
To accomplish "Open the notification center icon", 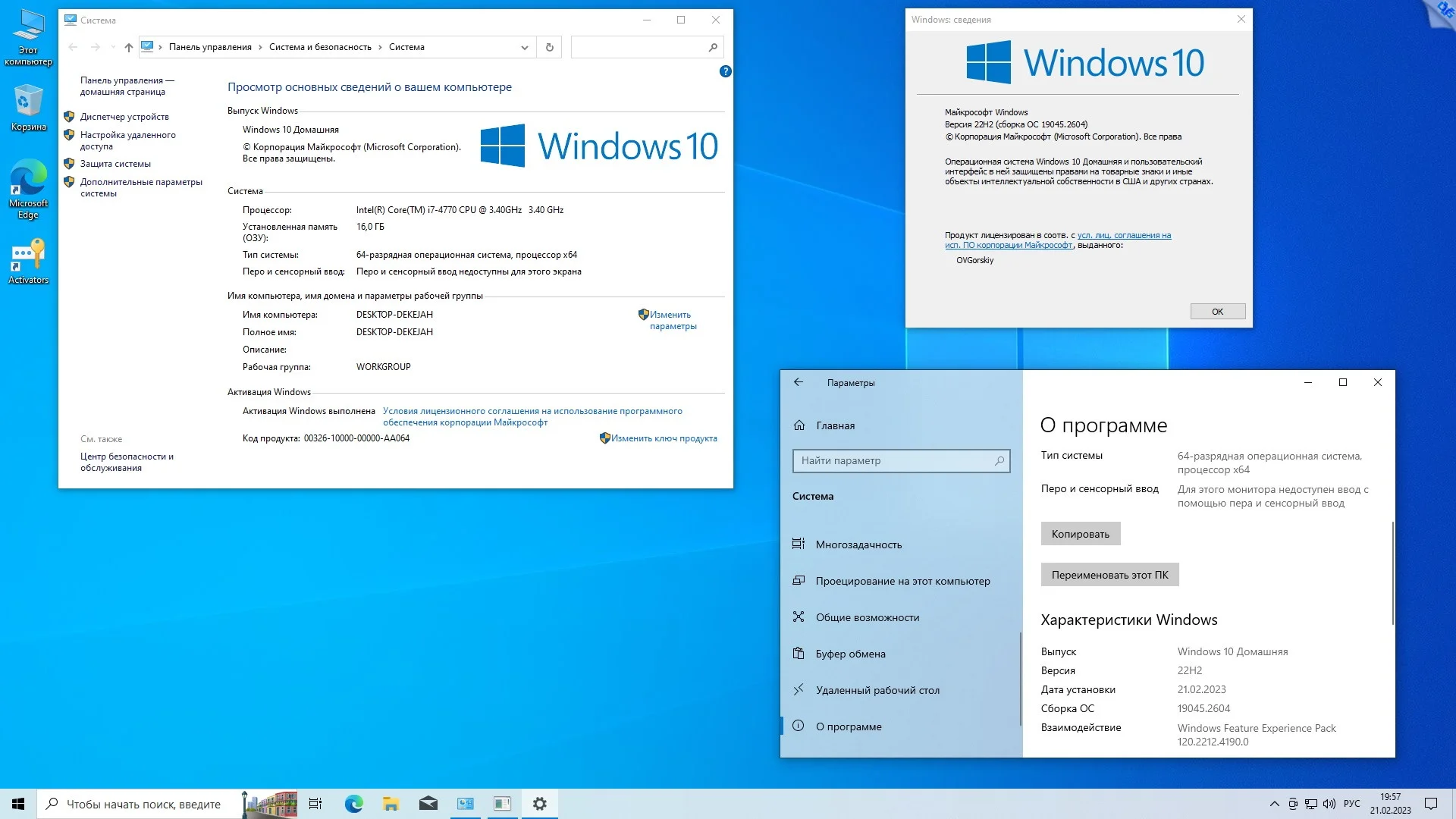I will pyautogui.click(x=1431, y=804).
